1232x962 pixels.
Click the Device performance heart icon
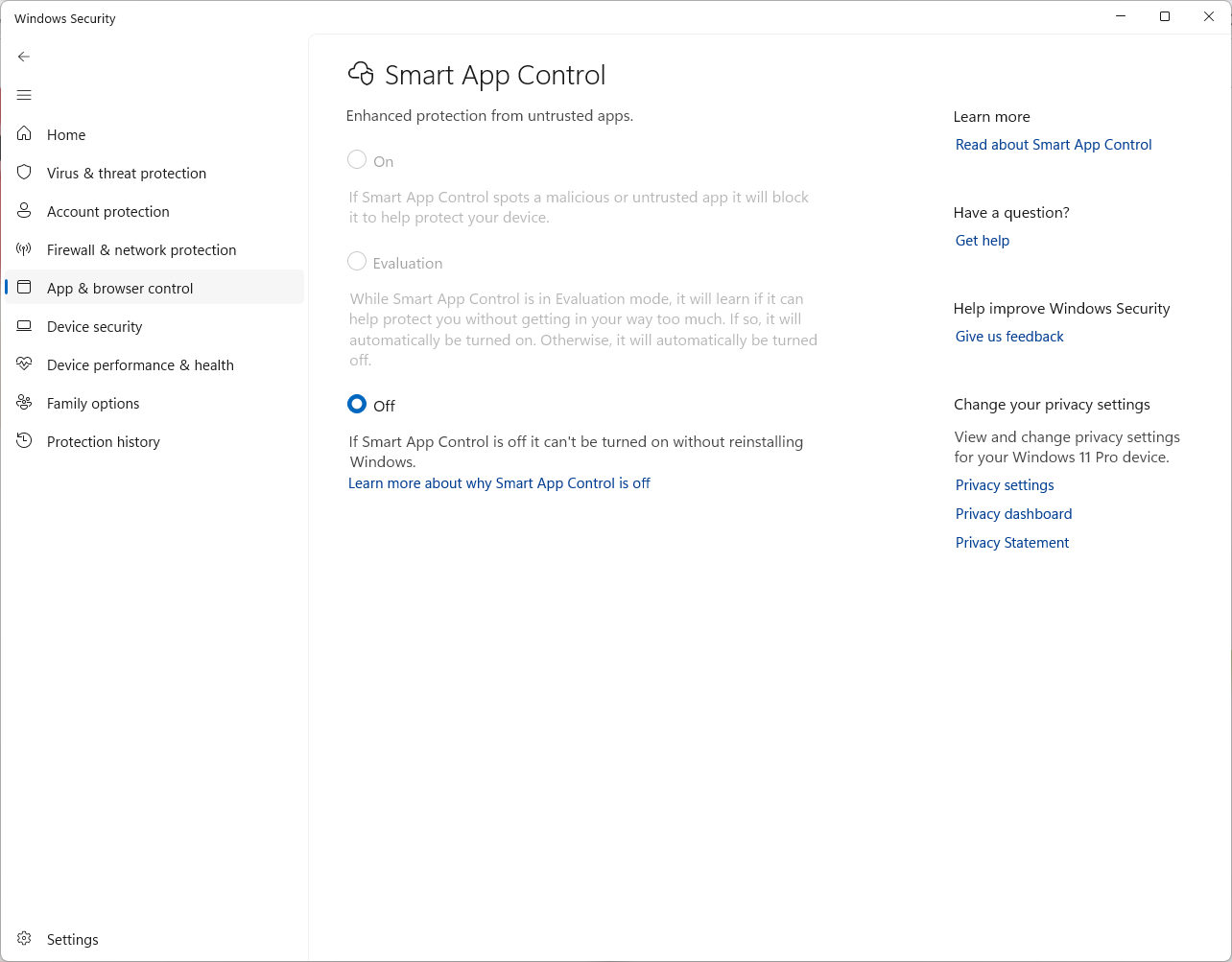coord(24,364)
